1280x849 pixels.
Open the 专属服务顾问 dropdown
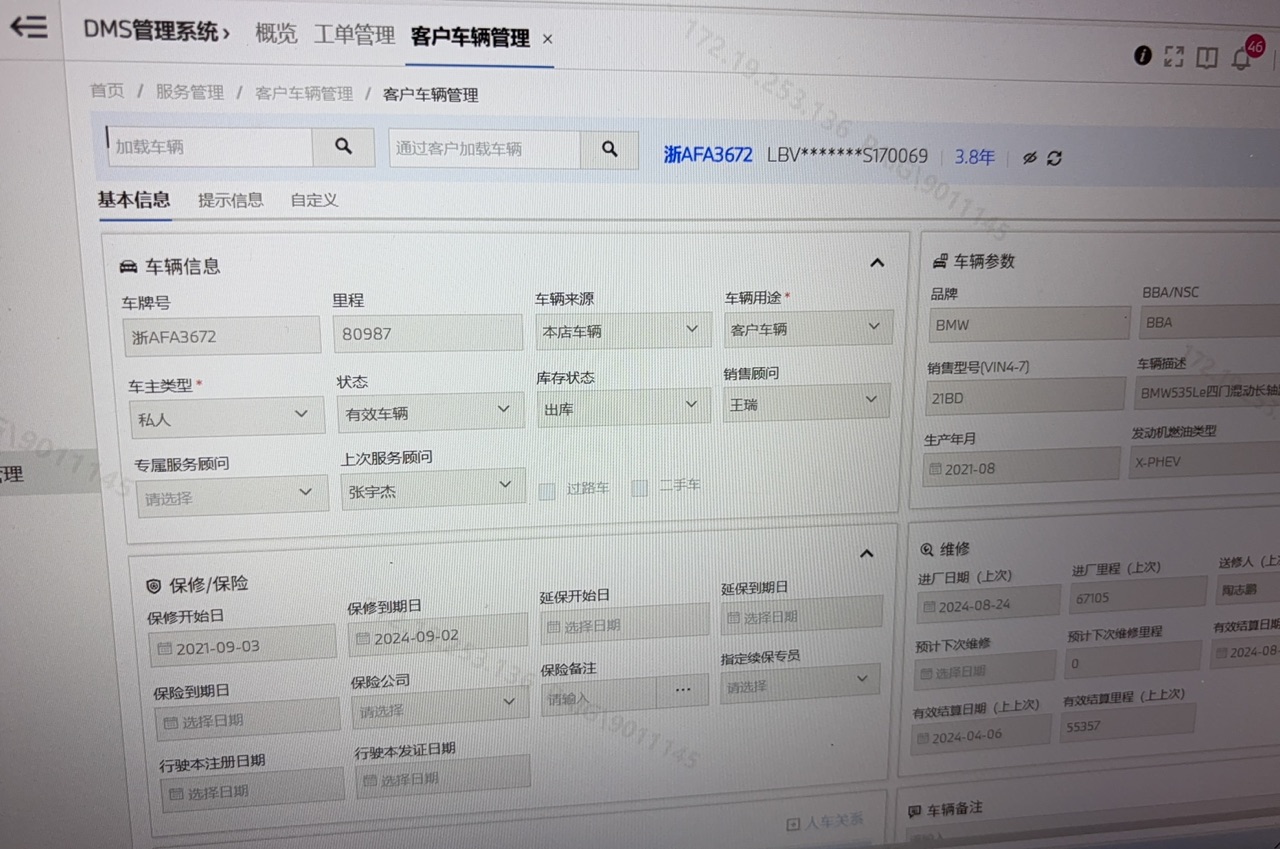pos(232,495)
